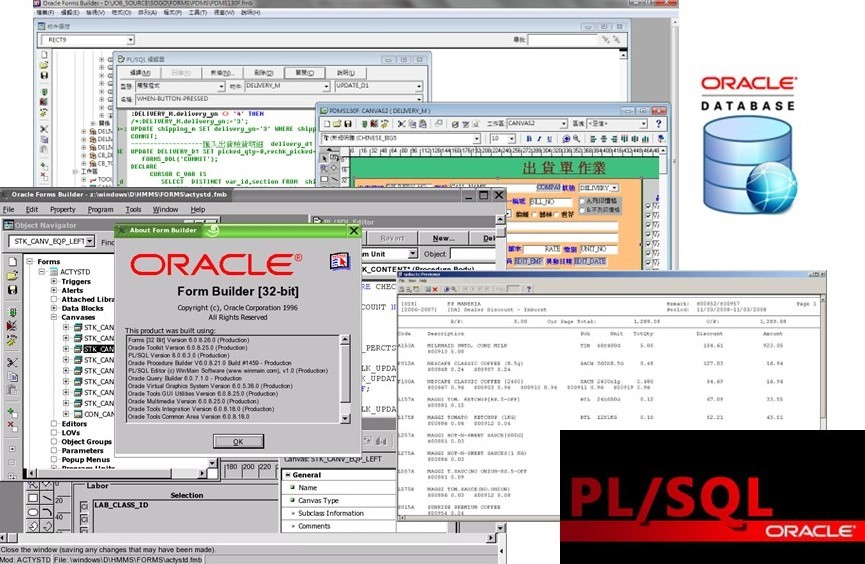Click the horizontal scrollbar of Object Navigator

(x=113, y=473)
